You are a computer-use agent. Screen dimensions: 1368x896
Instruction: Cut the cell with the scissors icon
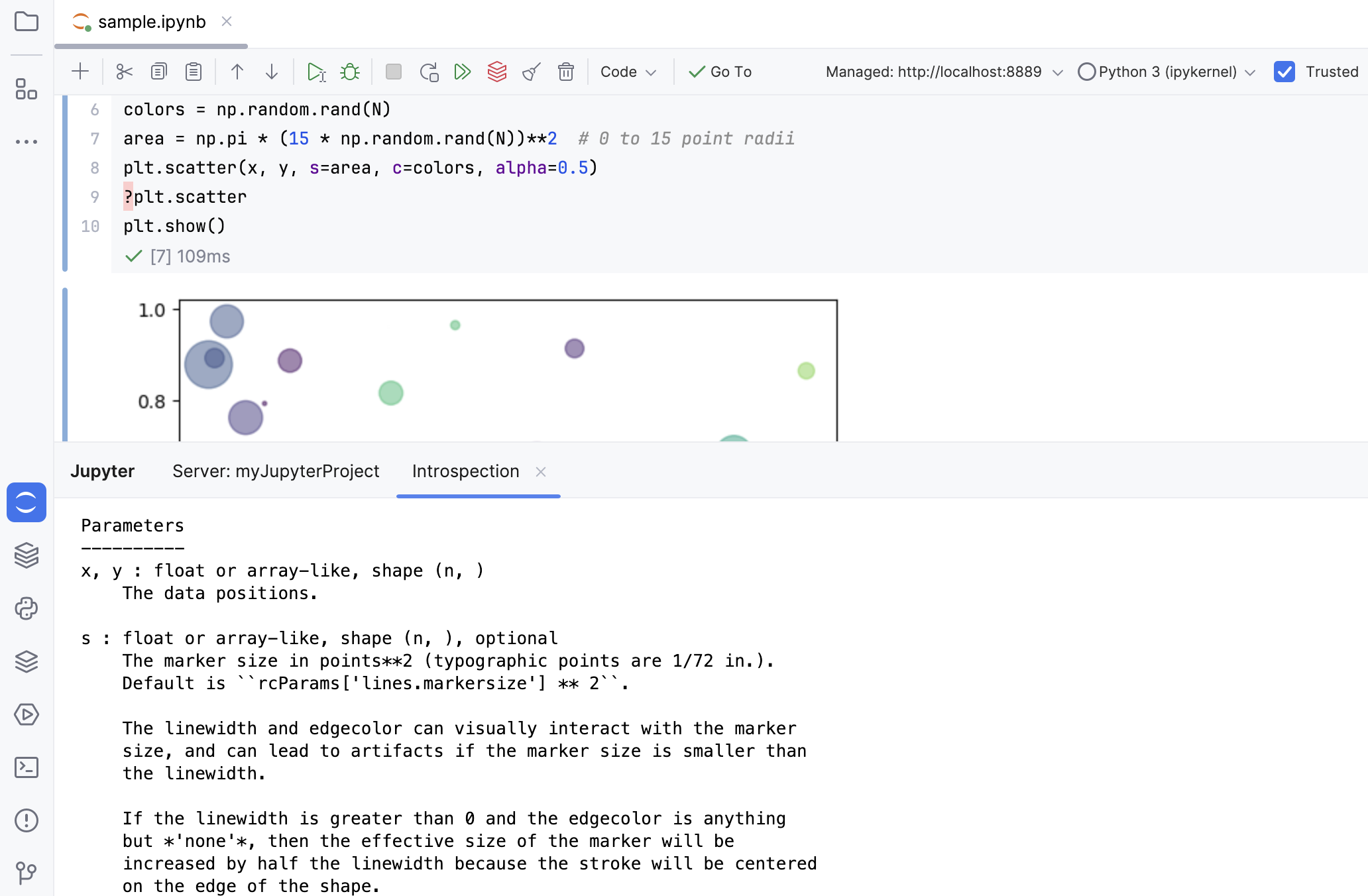[124, 72]
